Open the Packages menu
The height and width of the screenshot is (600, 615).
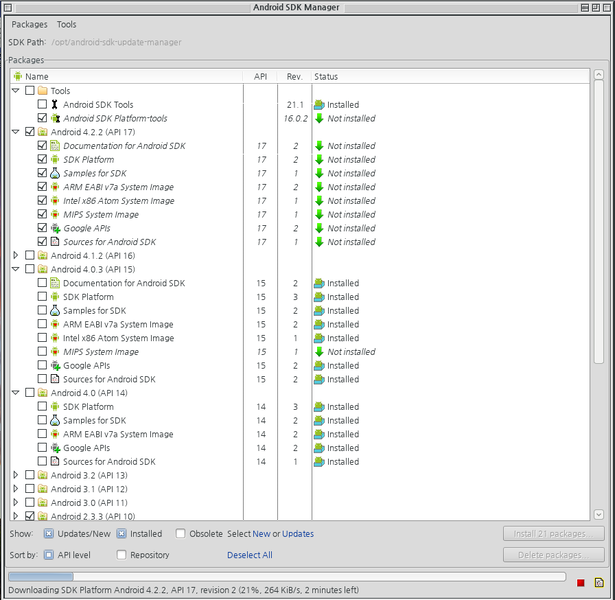point(29,24)
